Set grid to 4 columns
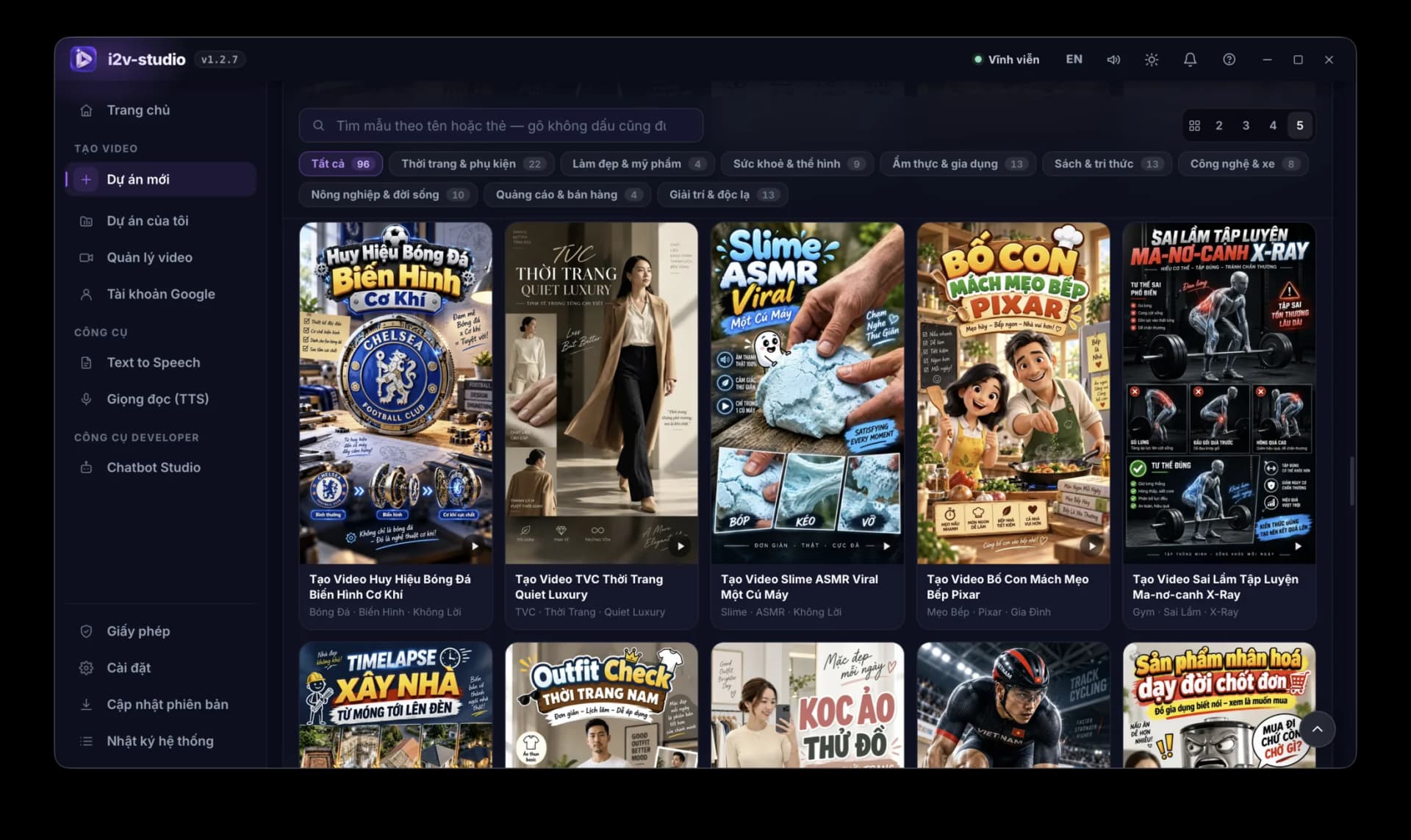The width and height of the screenshot is (1411, 840). pos(1273,126)
